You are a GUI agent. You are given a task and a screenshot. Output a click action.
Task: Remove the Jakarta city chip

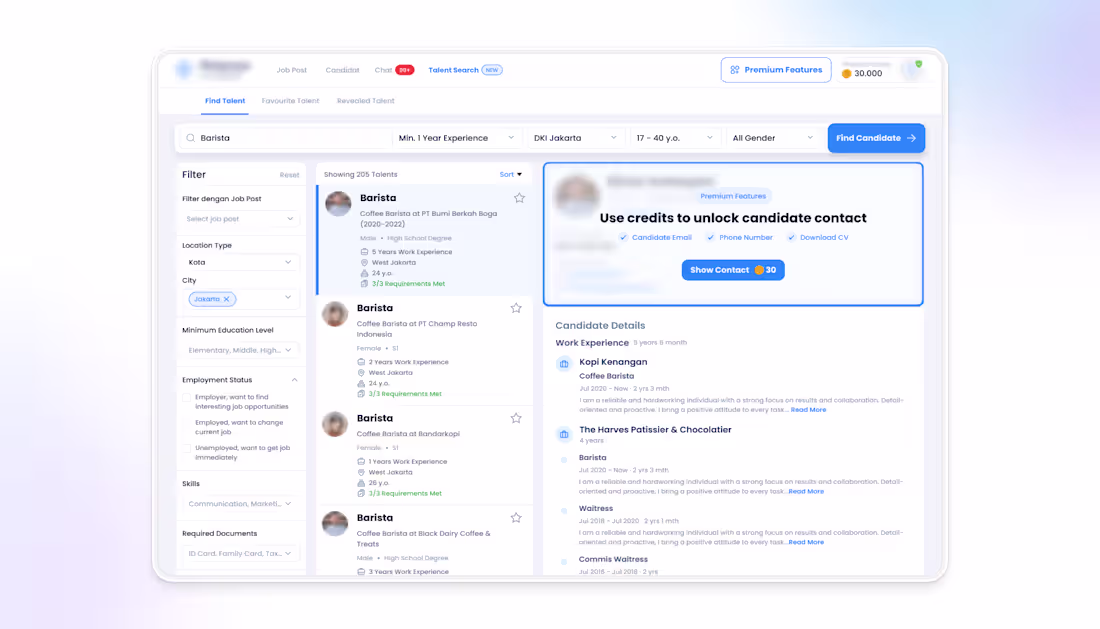pos(227,299)
